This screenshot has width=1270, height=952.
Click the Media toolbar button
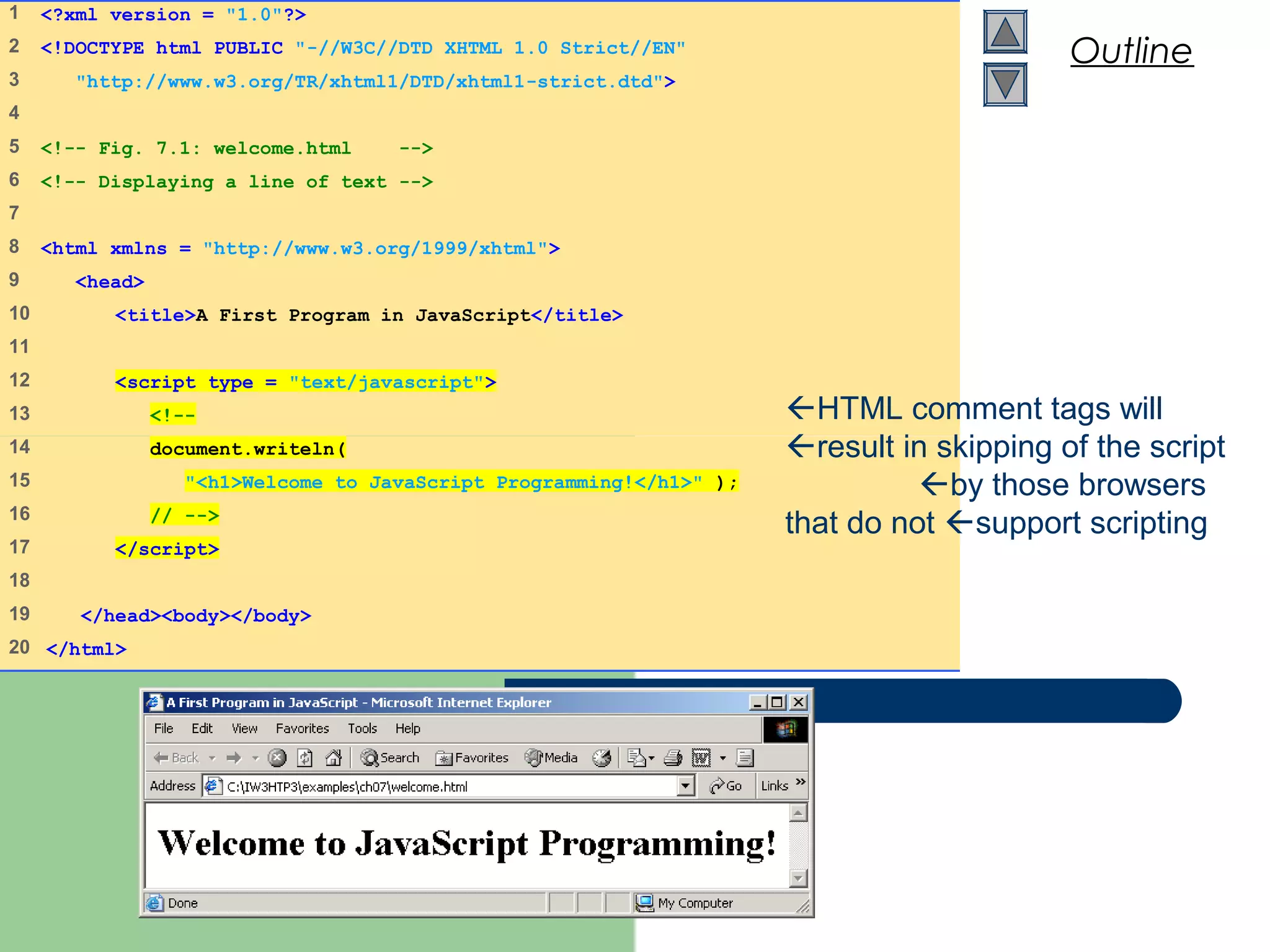(551, 757)
